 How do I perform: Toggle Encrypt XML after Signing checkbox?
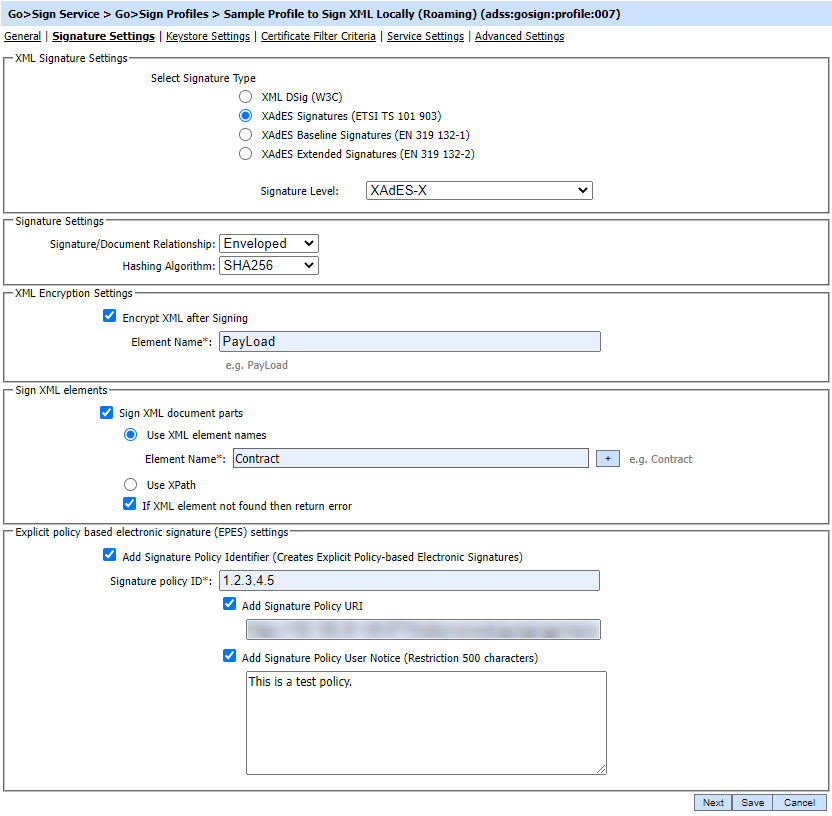coord(110,317)
